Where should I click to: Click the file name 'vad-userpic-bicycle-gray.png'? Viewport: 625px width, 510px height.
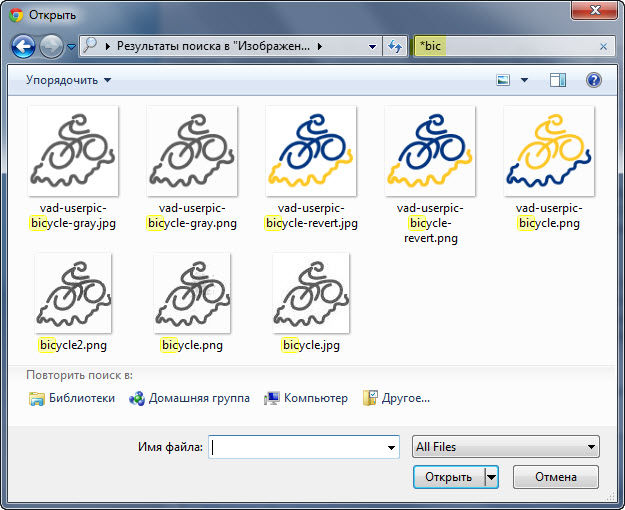[192, 216]
